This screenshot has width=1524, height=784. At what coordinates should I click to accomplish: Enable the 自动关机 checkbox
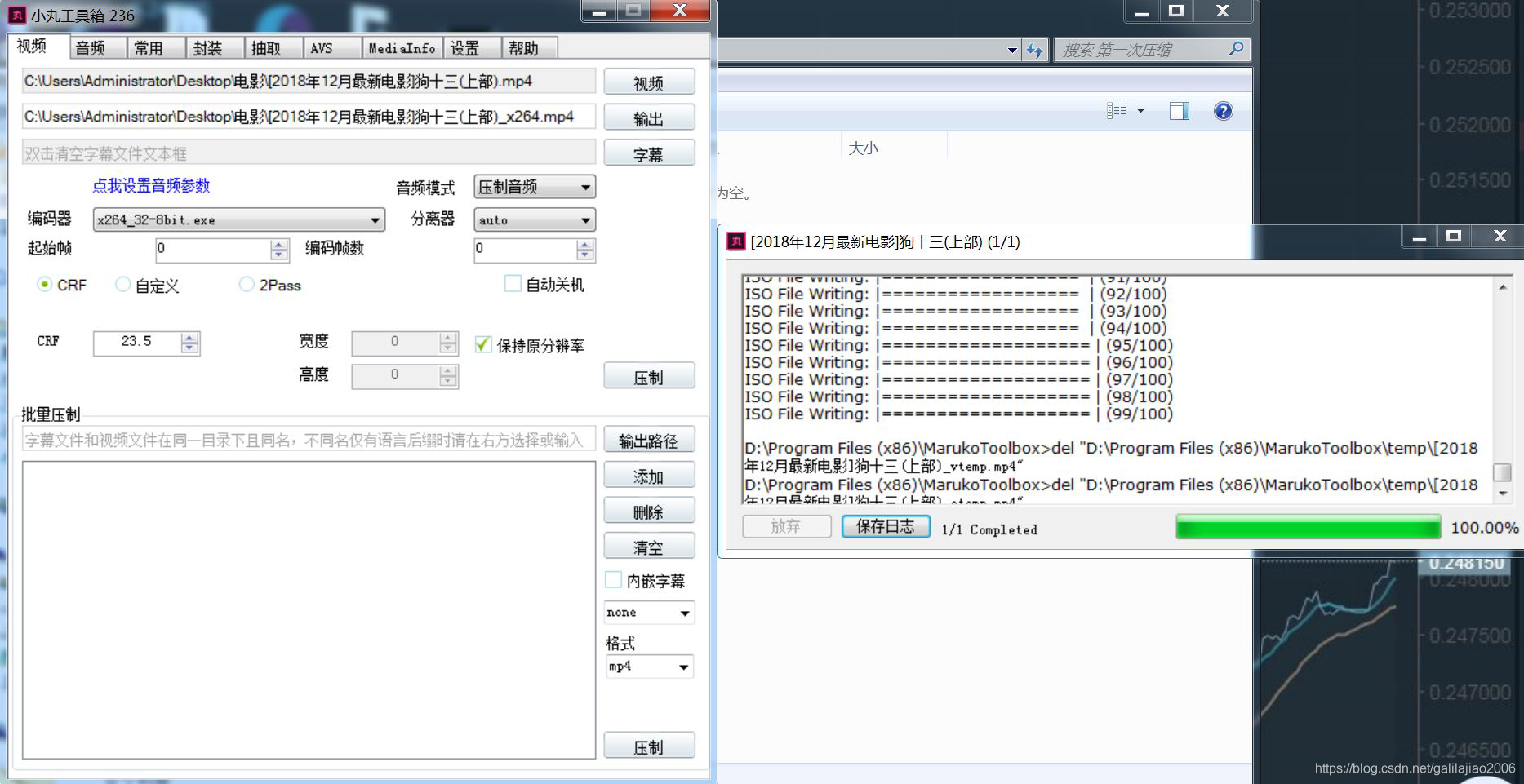[x=513, y=284]
